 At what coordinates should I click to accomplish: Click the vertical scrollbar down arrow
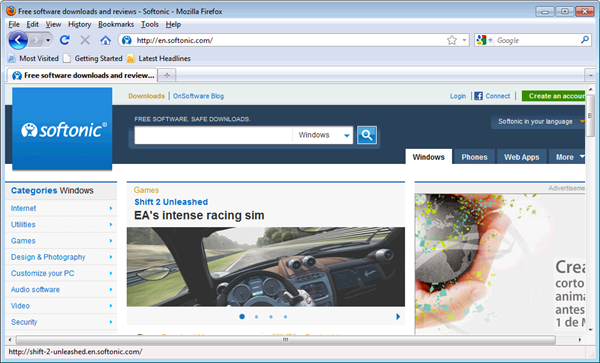coord(590,330)
